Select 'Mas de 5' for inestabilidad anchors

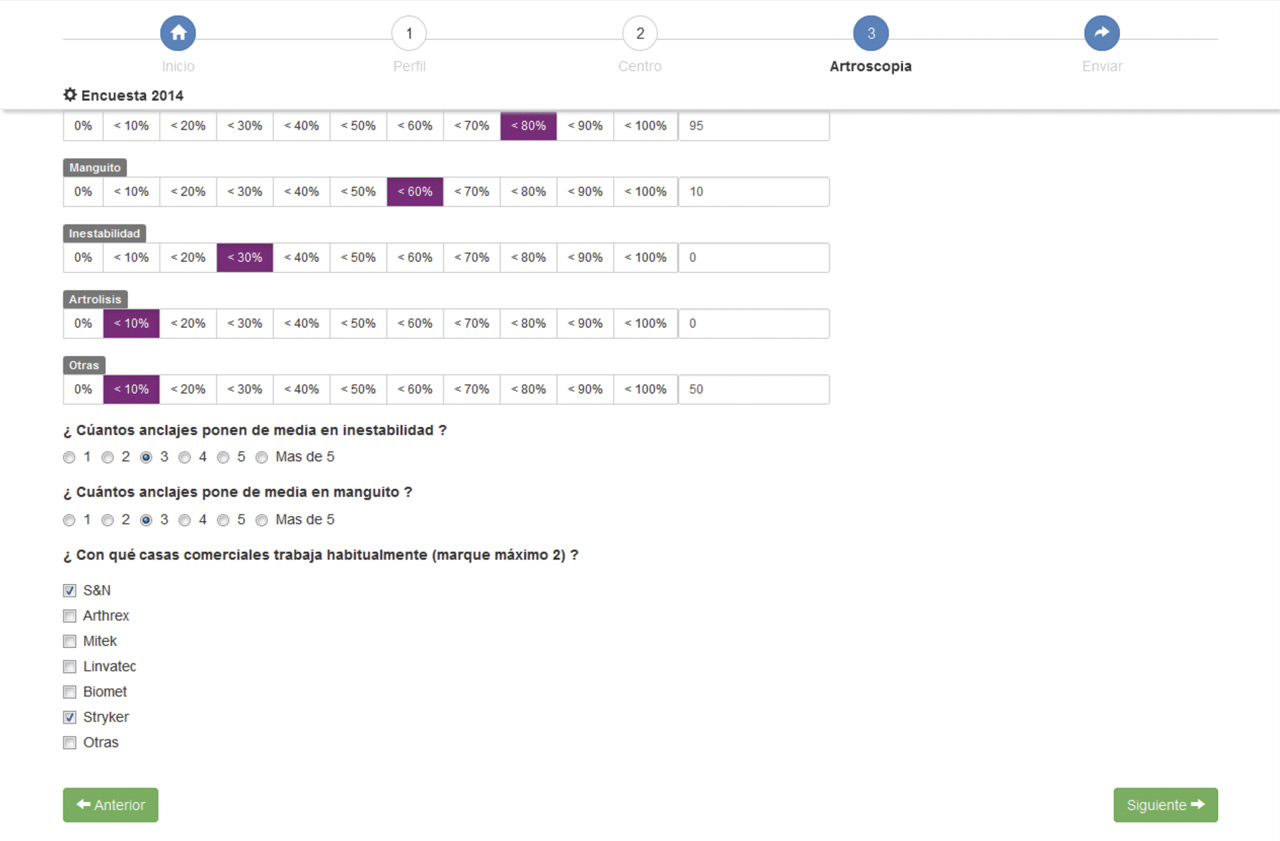(x=262, y=457)
